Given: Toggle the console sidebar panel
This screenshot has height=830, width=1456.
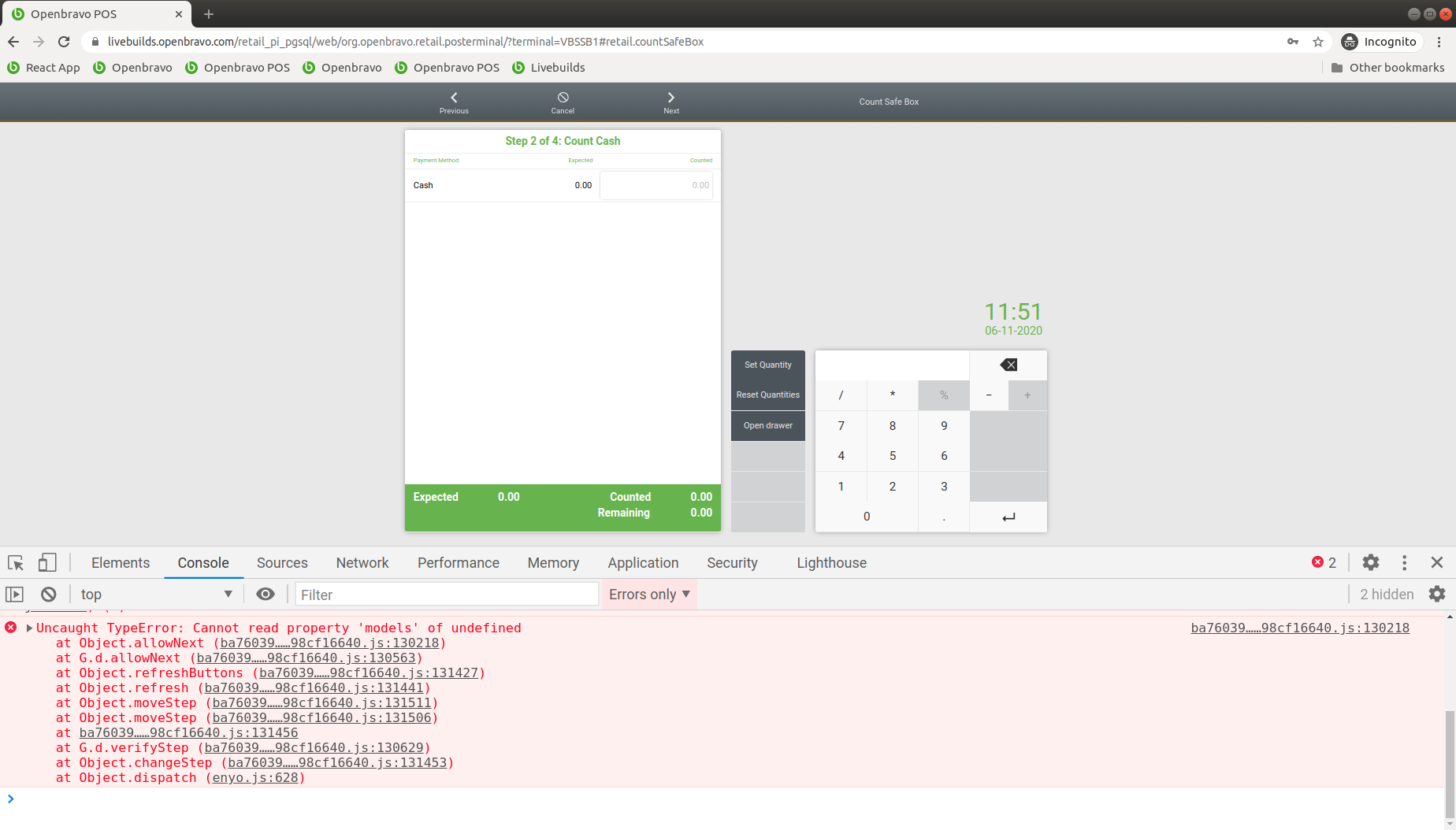Looking at the screenshot, I should 15,595.
